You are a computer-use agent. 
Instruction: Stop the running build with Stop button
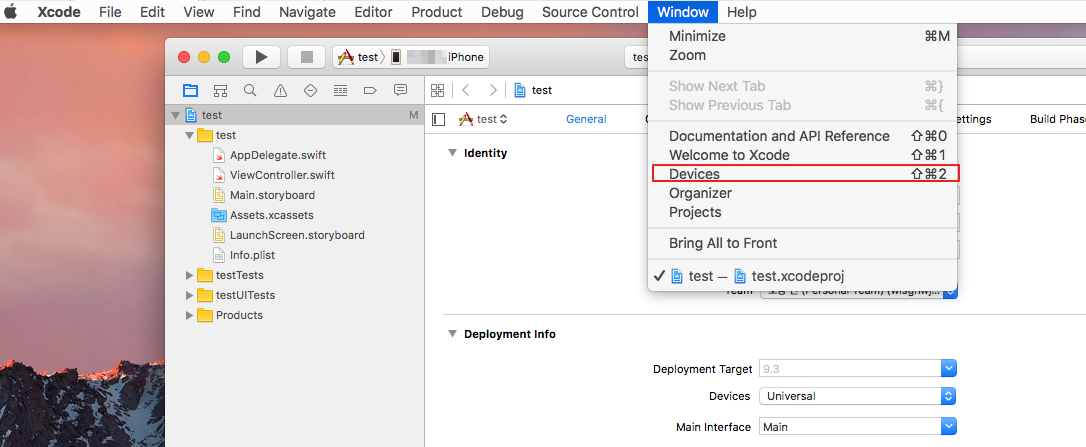coord(307,58)
